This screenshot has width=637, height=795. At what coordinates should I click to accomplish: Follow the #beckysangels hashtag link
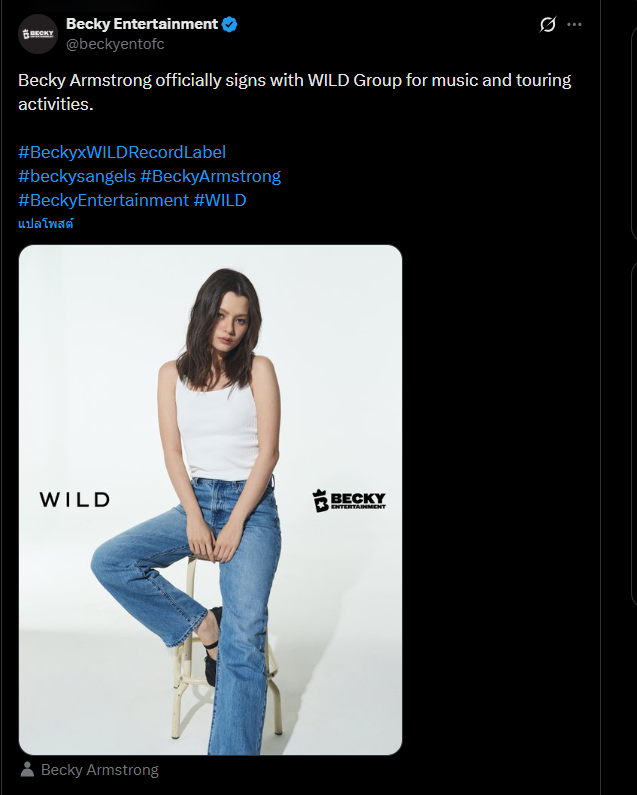tap(77, 176)
